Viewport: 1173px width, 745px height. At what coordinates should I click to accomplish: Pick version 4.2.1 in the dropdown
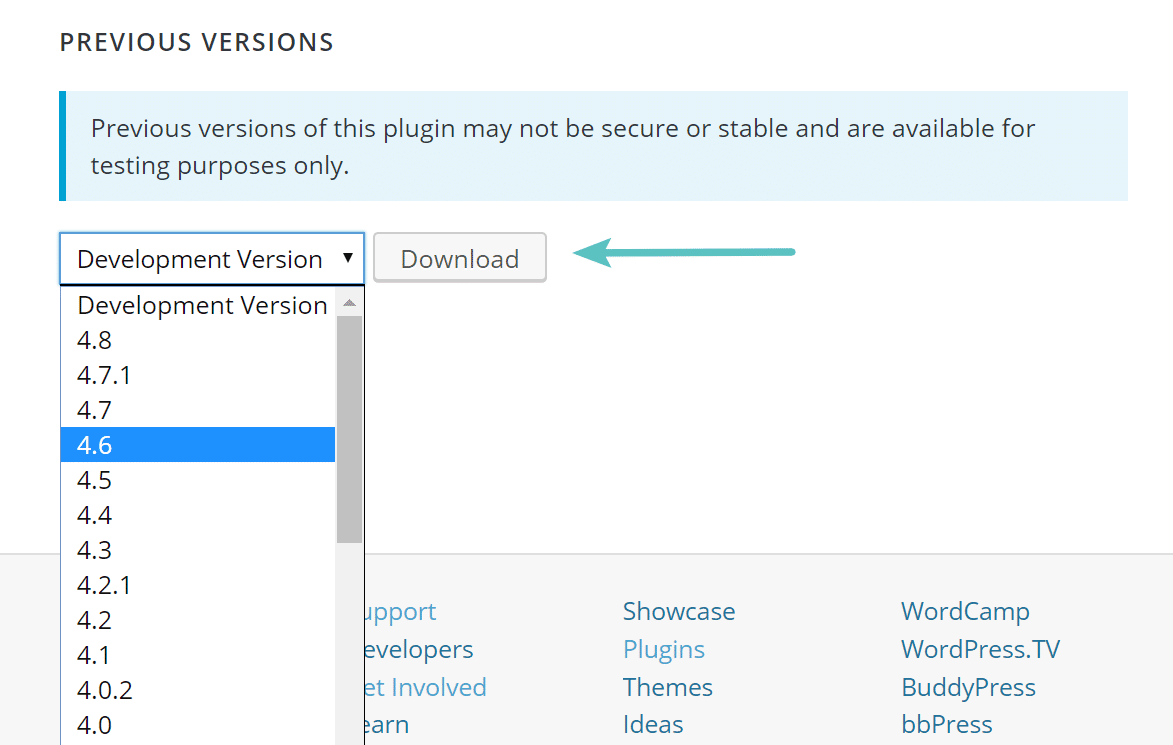(104, 584)
